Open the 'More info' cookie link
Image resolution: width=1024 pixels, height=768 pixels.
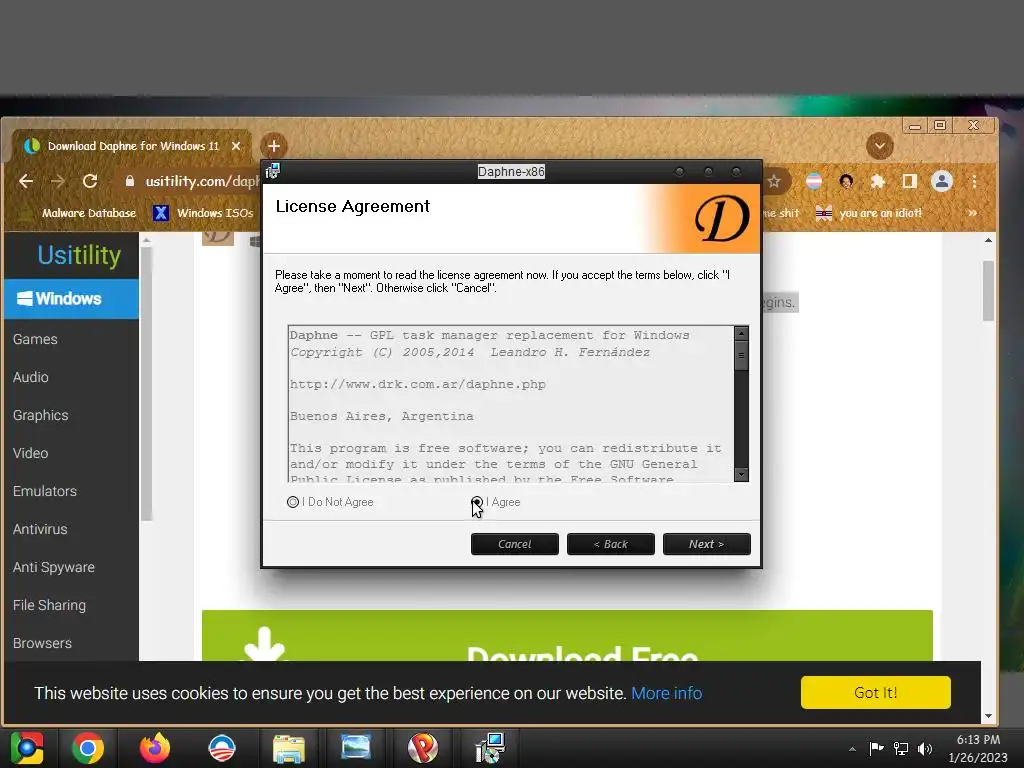pyautogui.click(x=666, y=693)
